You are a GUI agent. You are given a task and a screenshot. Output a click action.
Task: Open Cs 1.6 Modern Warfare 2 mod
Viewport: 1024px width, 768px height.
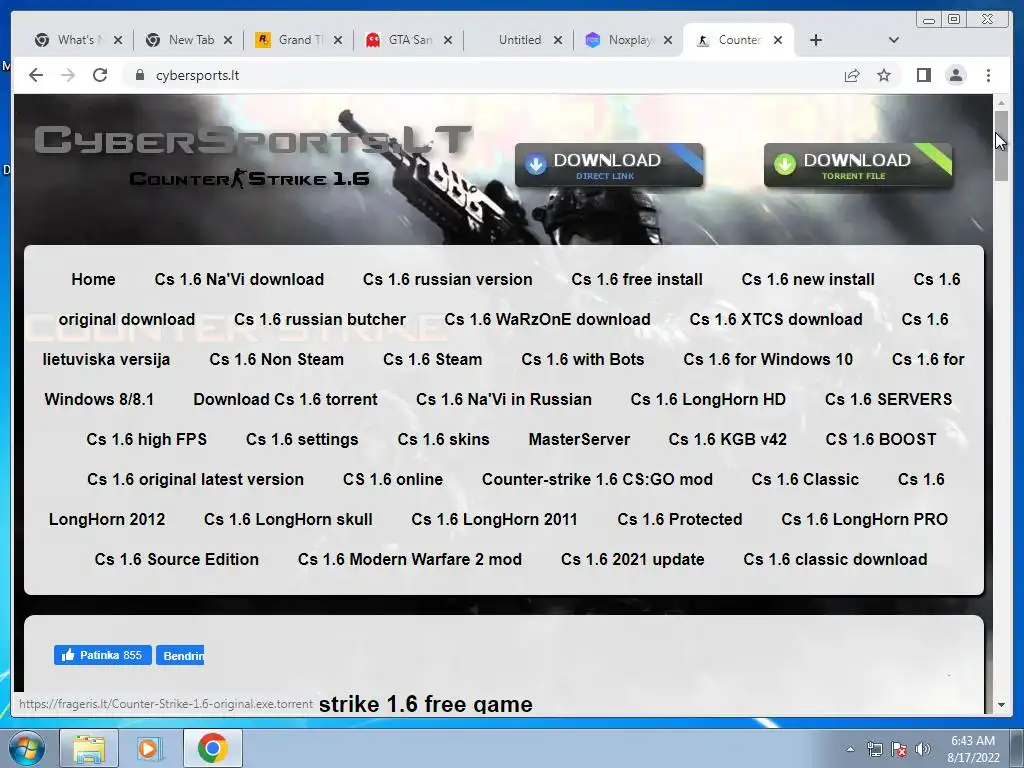[x=409, y=560]
